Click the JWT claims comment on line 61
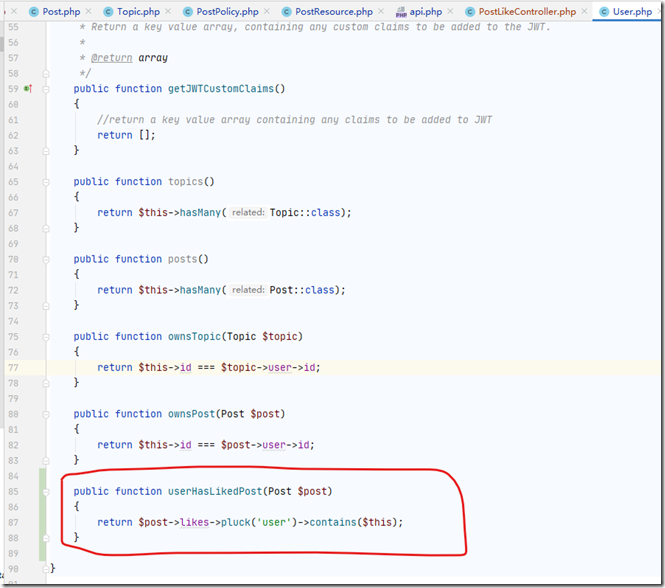Image resolution: width=665 pixels, height=588 pixels. coord(294,120)
